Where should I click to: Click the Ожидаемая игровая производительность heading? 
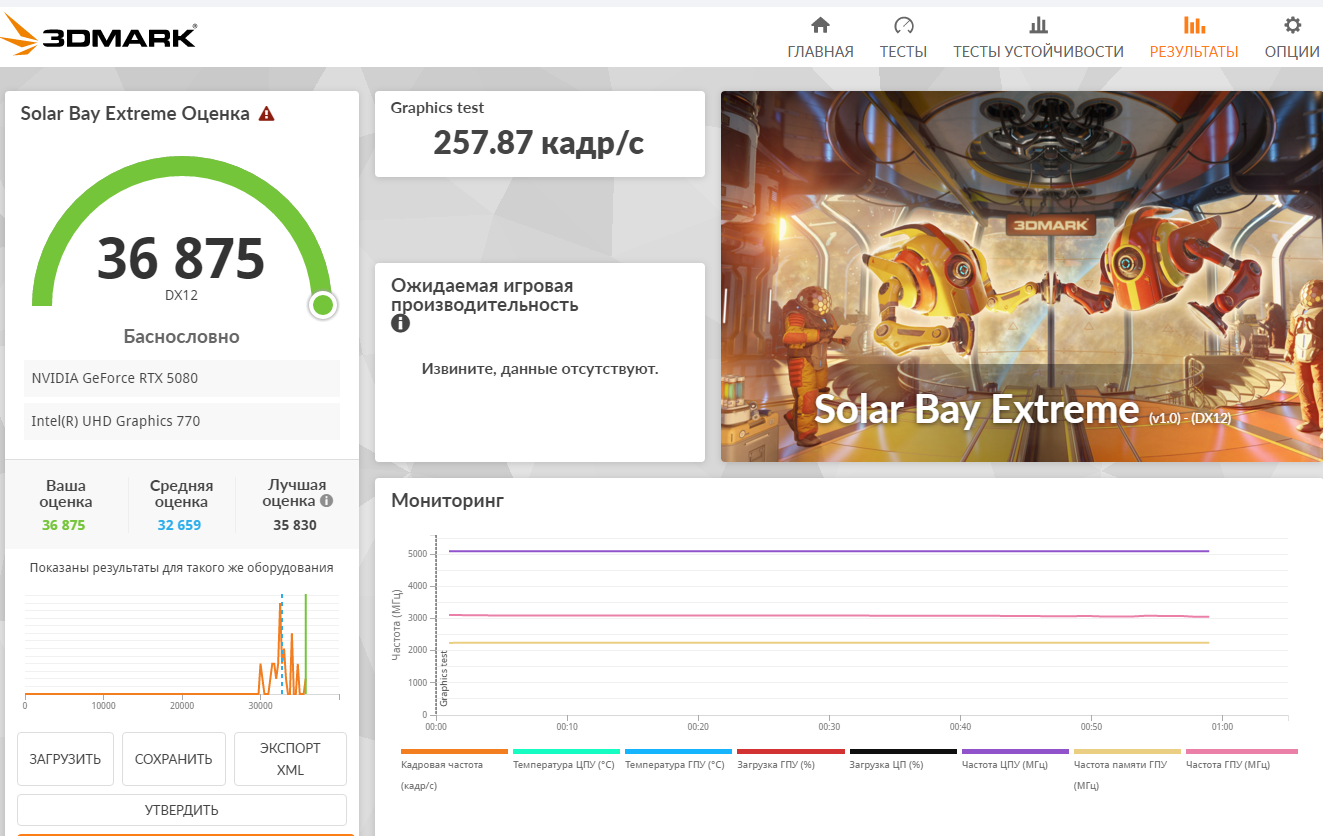(485, 295)
